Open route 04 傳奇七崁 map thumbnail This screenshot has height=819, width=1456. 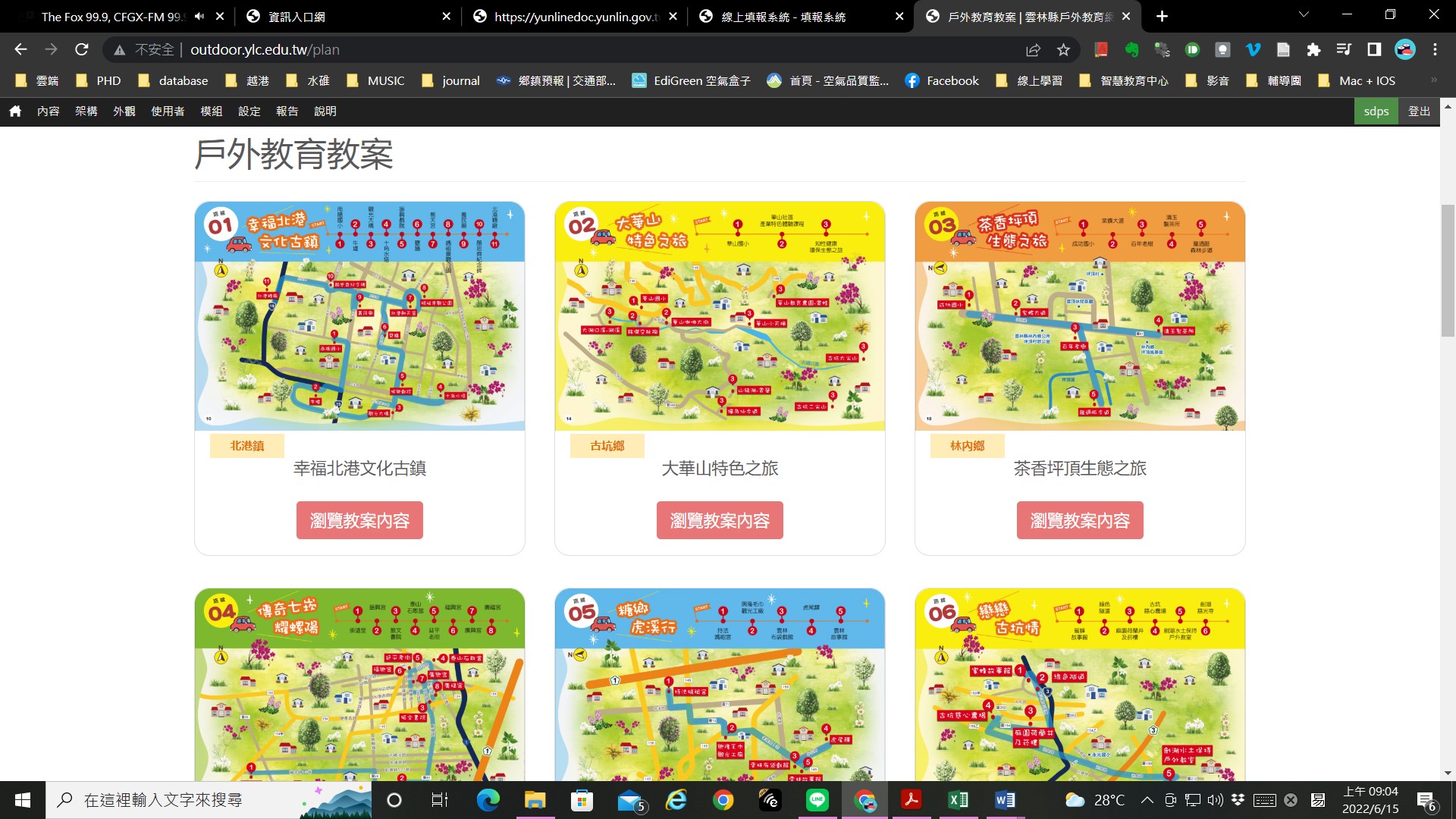359,685
